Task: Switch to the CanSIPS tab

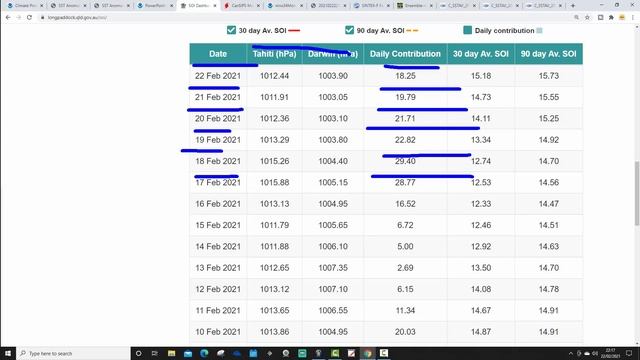Action: click(241, 6)
